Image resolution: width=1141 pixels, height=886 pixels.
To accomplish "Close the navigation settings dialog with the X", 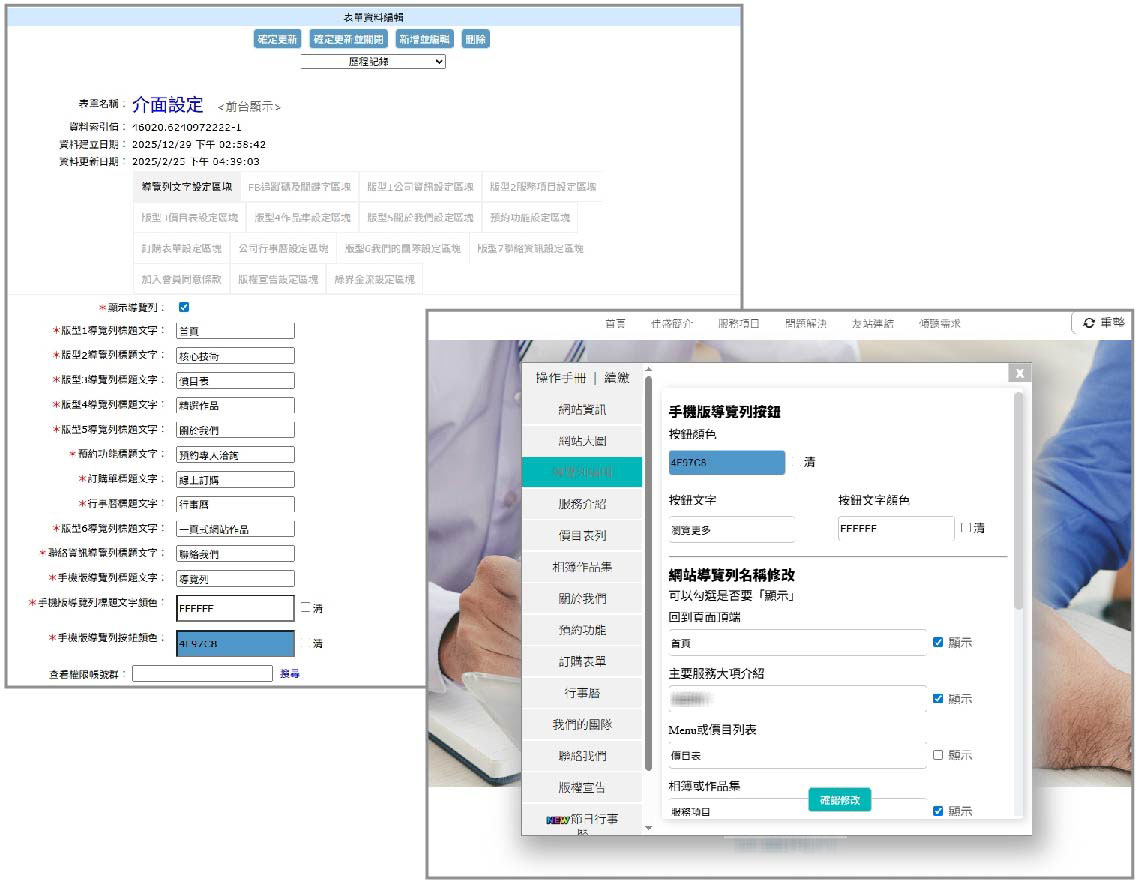I will (x=1019, y=373).
